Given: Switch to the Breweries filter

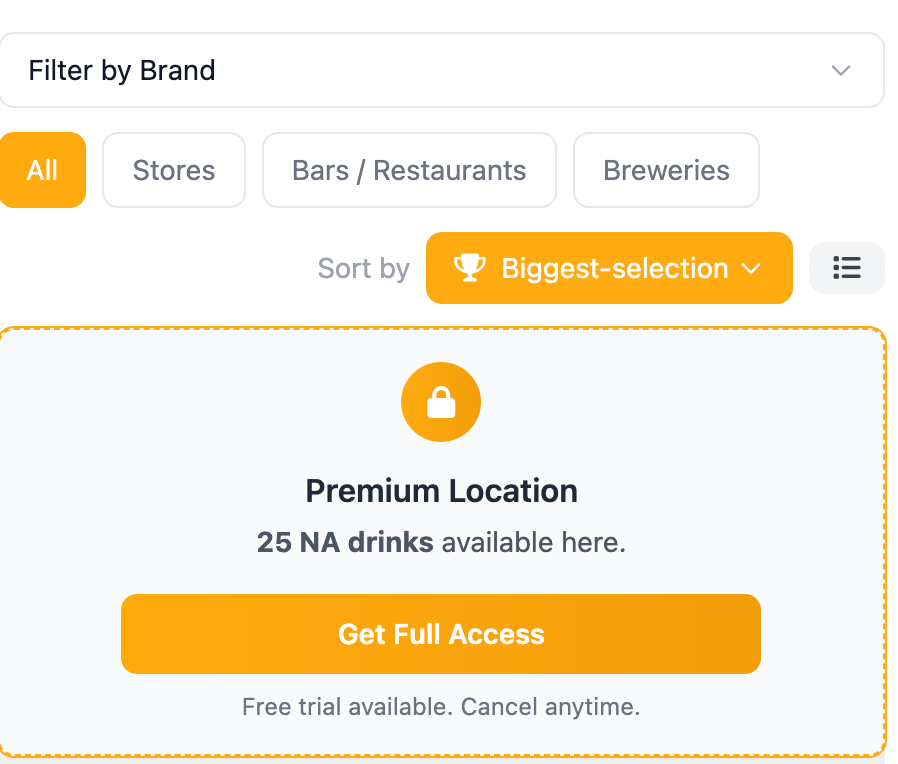Looking at the screenshot, I should 666,170.
